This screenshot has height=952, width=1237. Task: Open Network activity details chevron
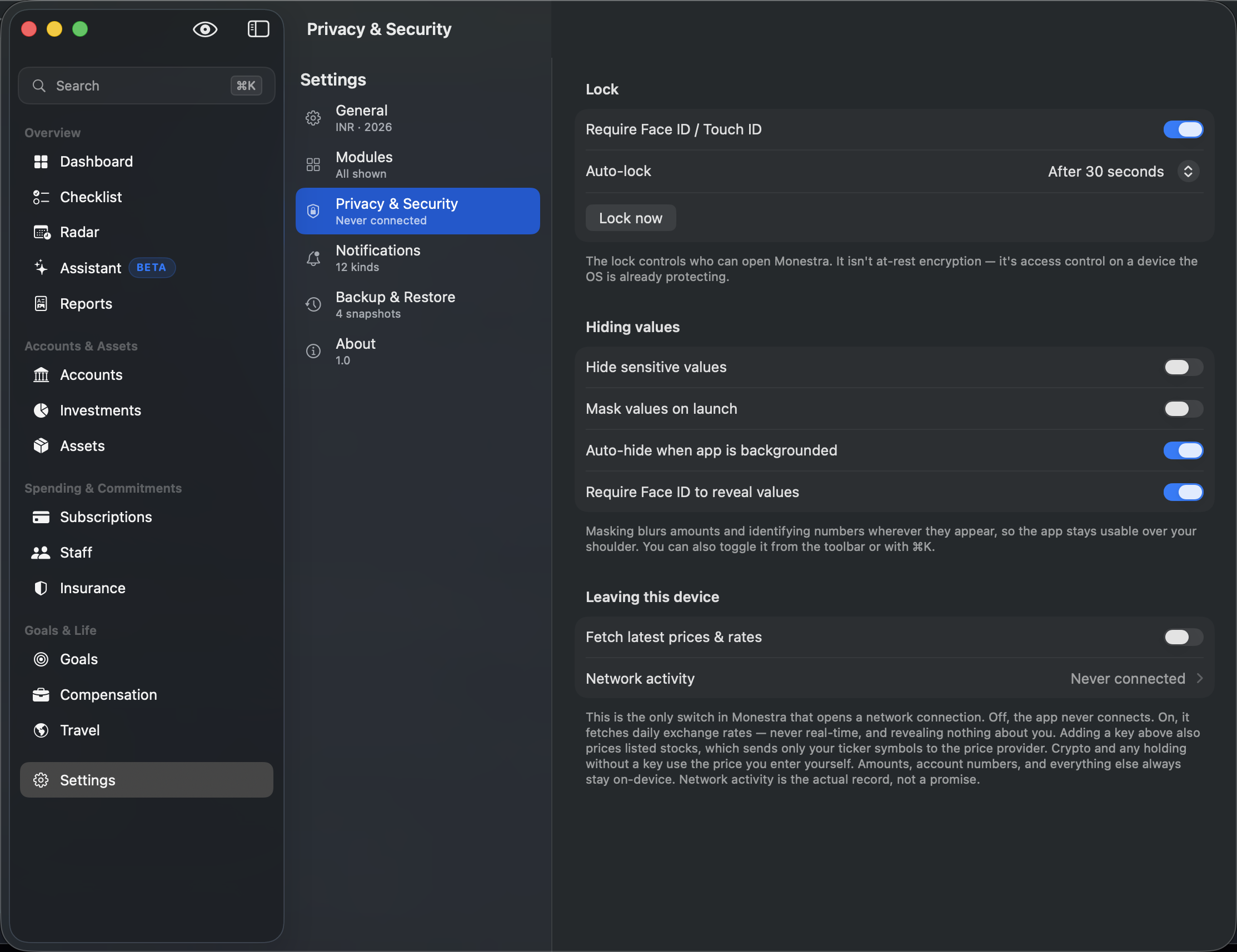pos(1199,678)
